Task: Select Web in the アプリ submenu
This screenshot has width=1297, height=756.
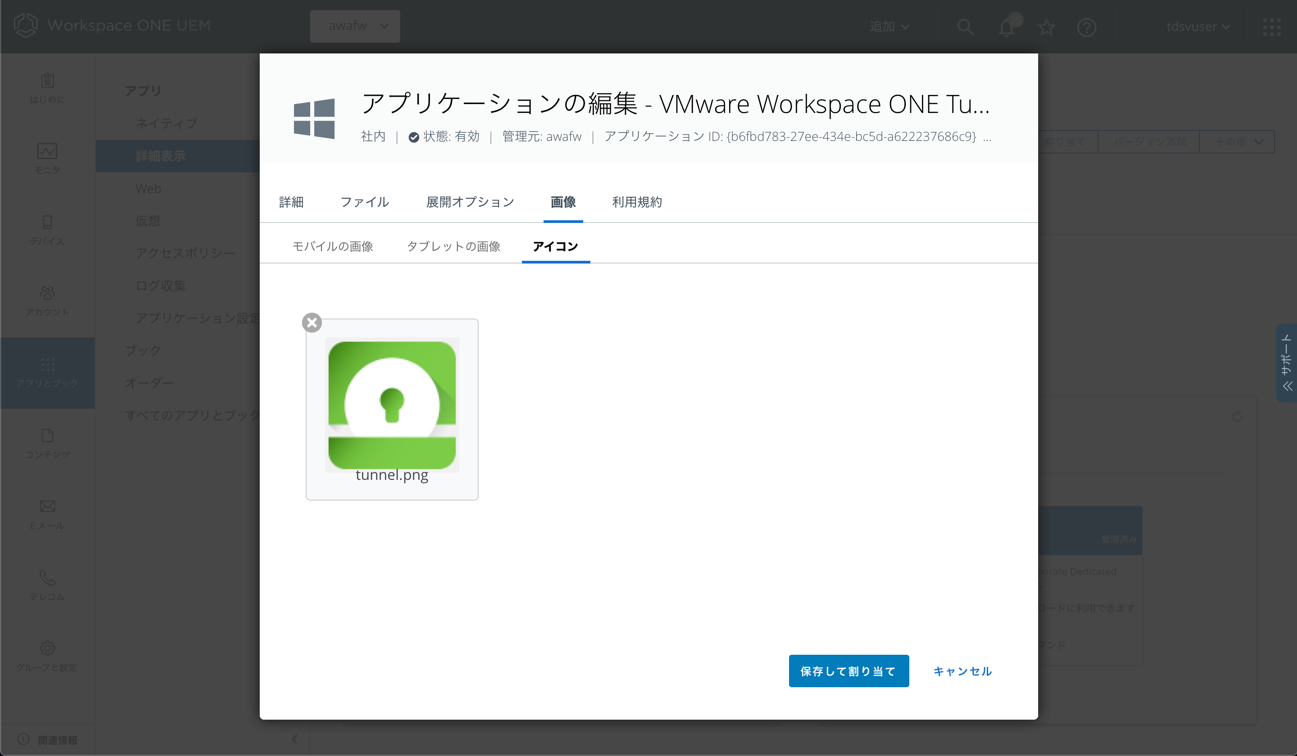Action: click(148, 188)
